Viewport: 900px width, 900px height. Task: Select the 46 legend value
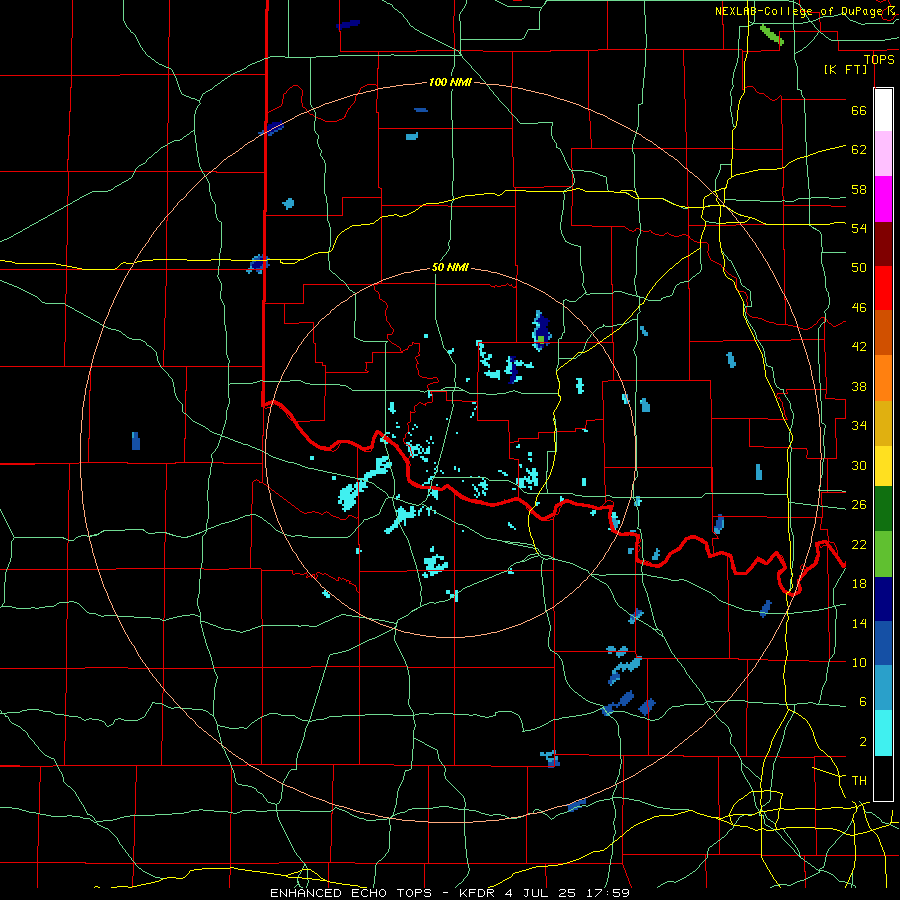pos(859,308)
